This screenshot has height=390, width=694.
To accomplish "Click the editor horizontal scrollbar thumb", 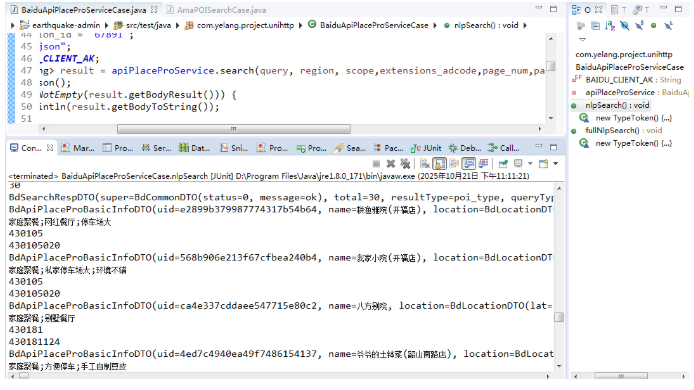I will pos(234,129).
